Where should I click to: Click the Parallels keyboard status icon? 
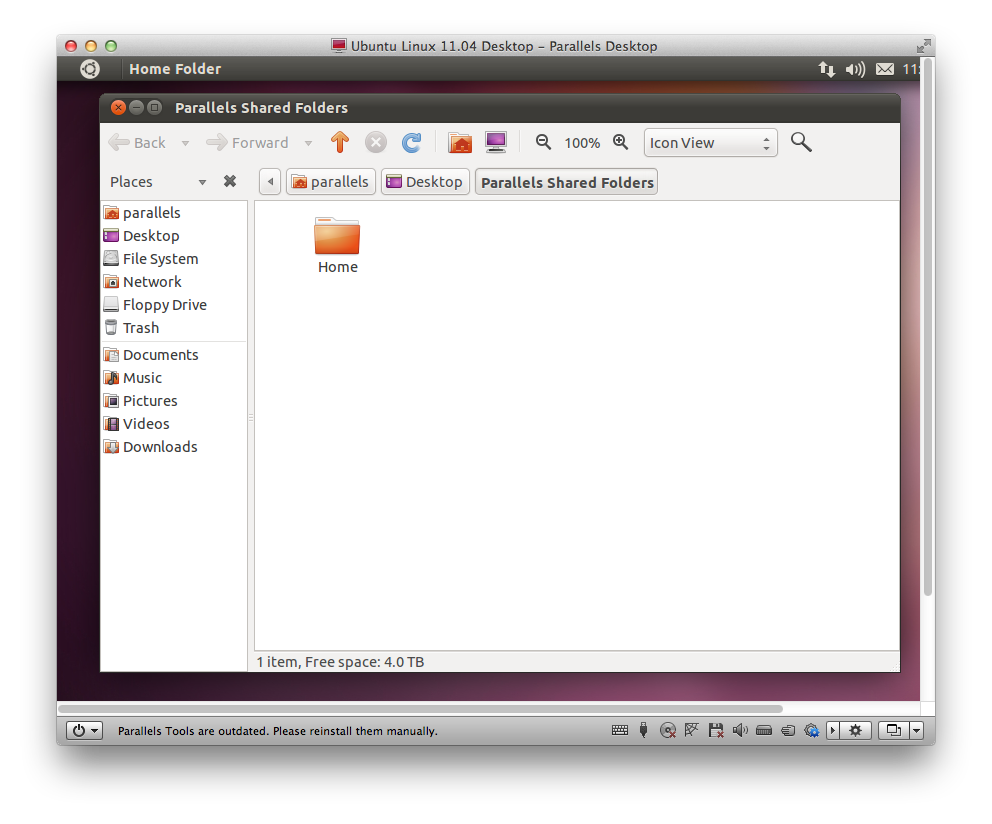coord(620,730)
